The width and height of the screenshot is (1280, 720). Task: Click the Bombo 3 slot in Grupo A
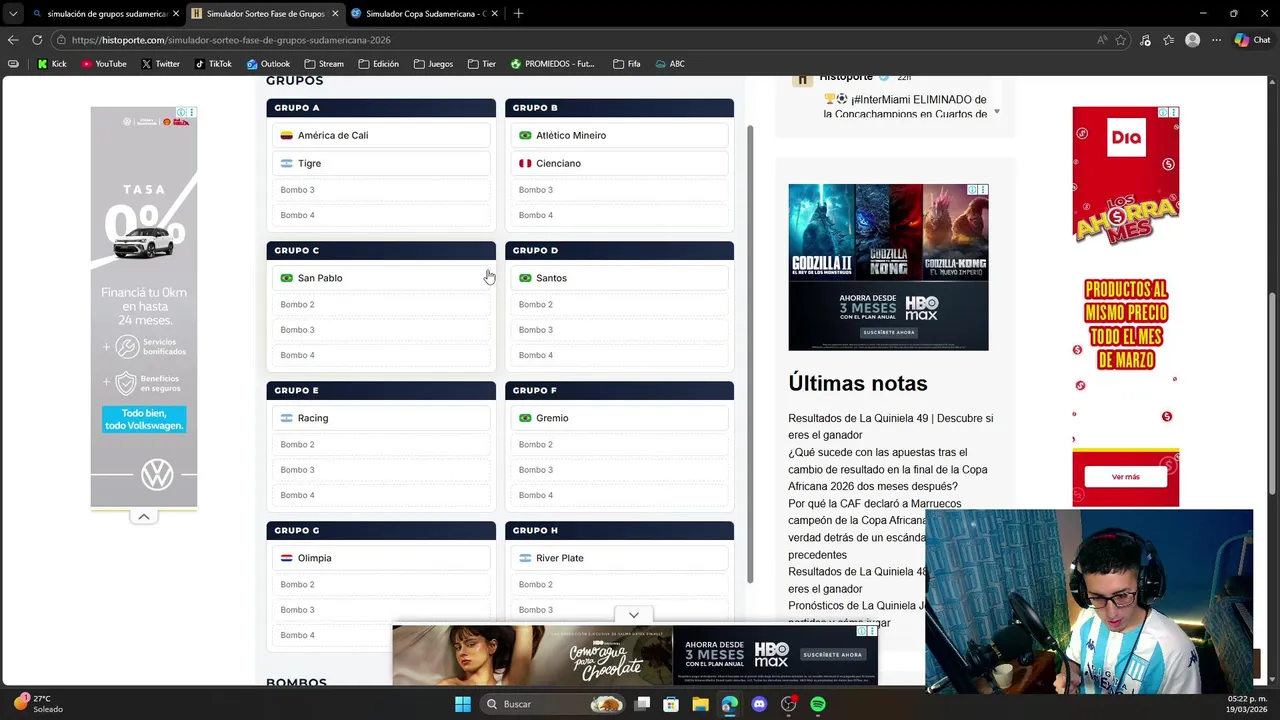[381, 190]
